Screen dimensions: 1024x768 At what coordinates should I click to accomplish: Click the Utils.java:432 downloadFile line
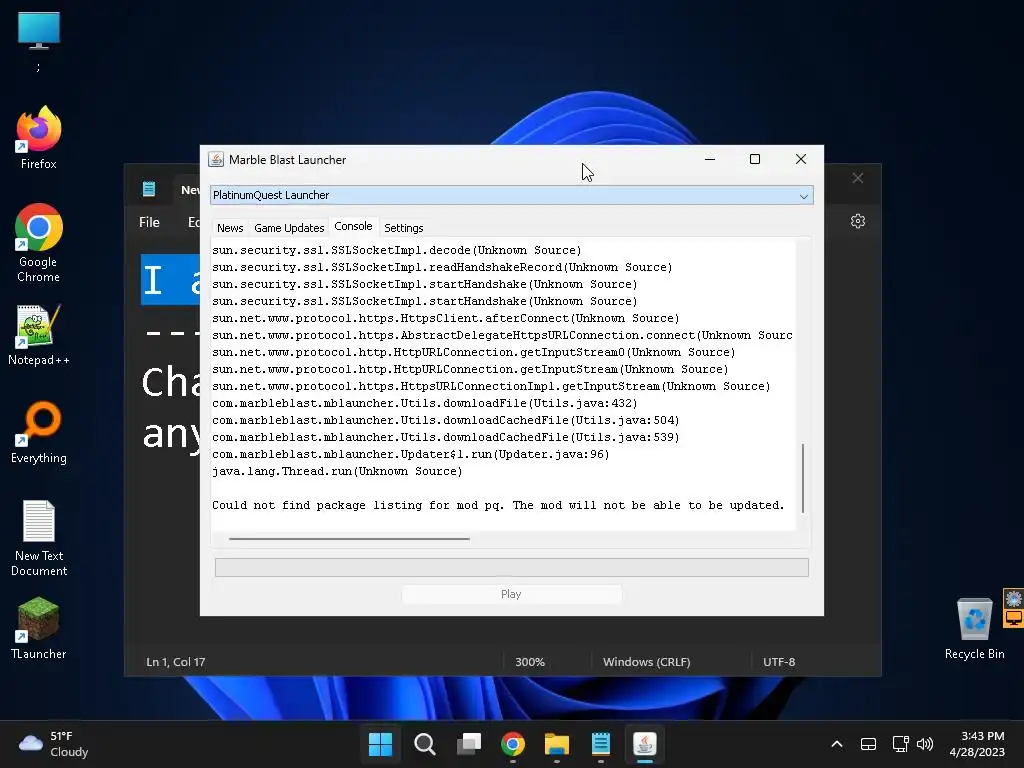click(x=424, y=404)
